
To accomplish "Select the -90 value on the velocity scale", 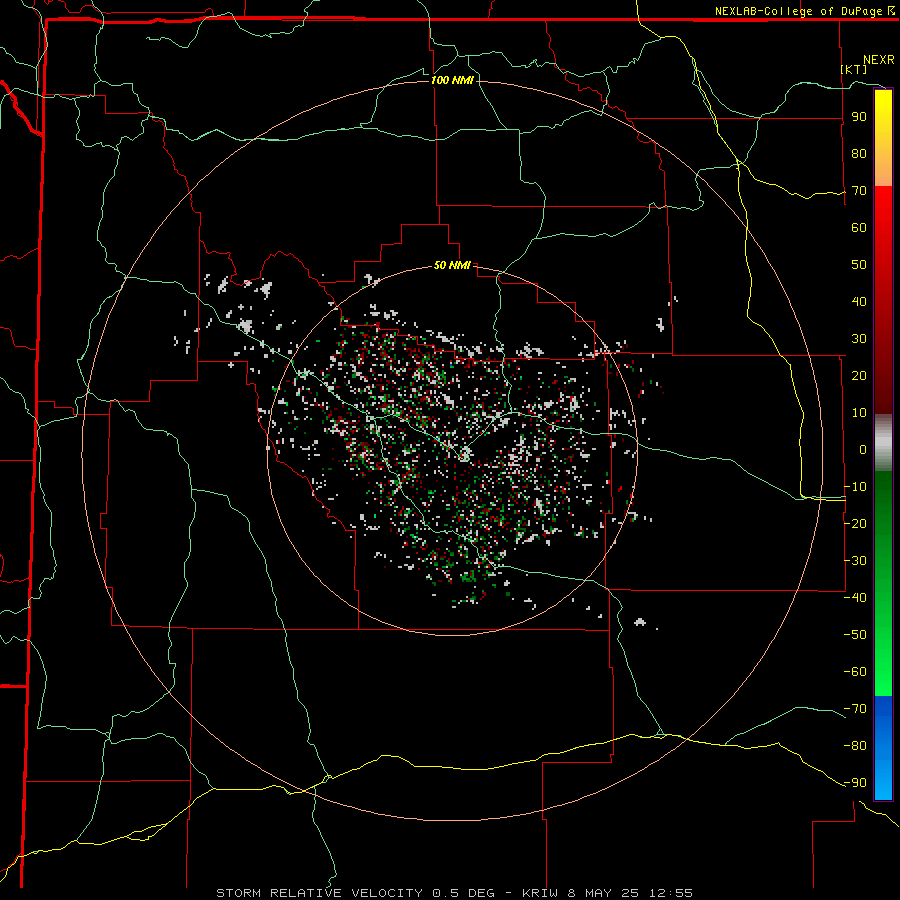I will click(x=855, y=783).
